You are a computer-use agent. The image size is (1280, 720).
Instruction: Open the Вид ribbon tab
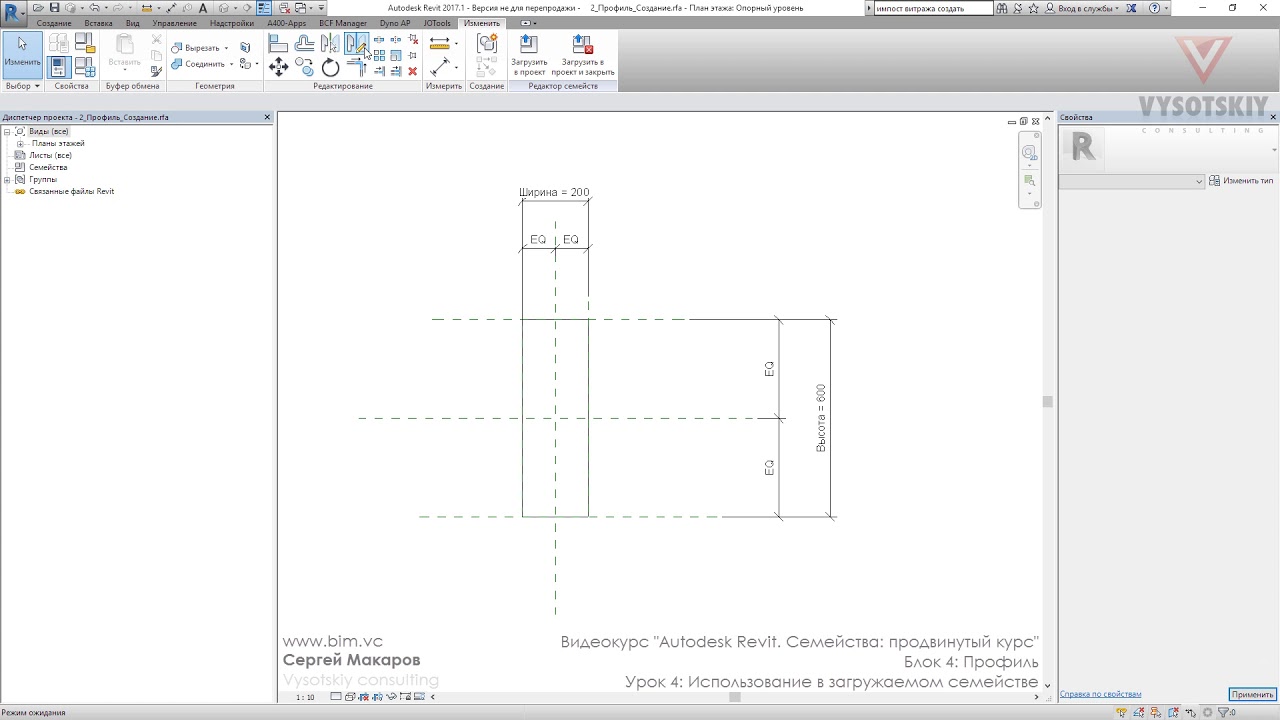click(132, 23)
